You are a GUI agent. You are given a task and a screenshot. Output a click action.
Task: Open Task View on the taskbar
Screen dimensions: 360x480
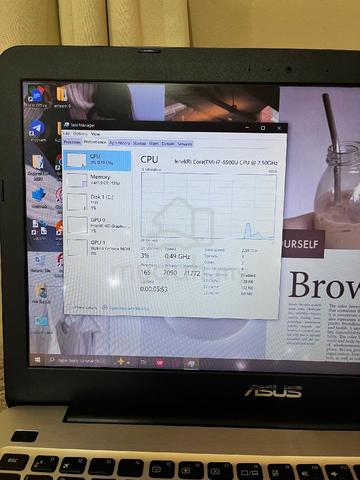[143, 362]
